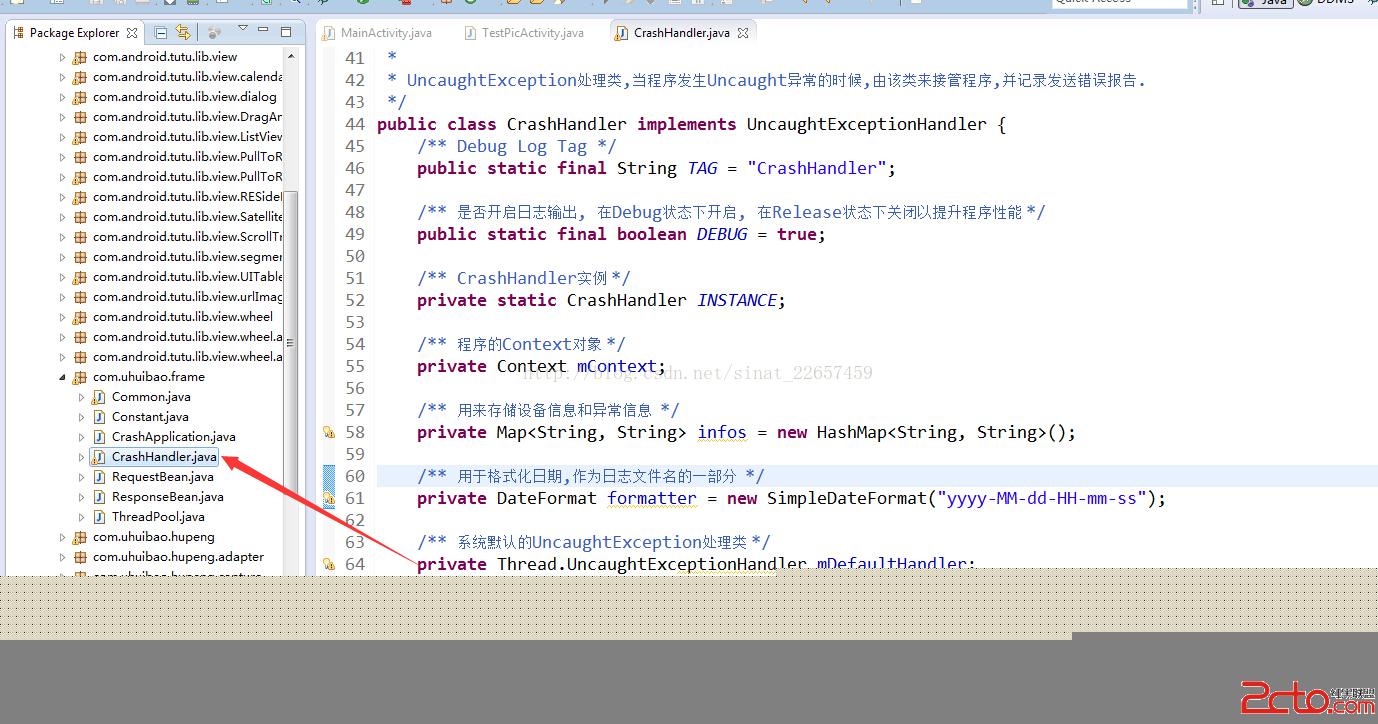Close the CrashHandler.java editor tab

pyautogui.click(x=743, y=33)
